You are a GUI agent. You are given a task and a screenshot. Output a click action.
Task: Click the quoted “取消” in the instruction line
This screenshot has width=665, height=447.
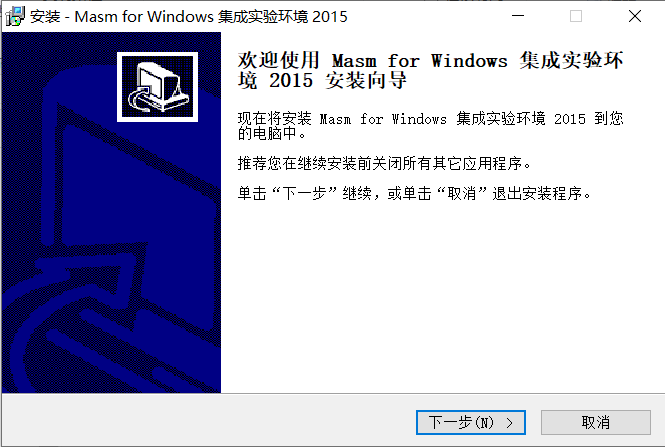click(462, 194)
